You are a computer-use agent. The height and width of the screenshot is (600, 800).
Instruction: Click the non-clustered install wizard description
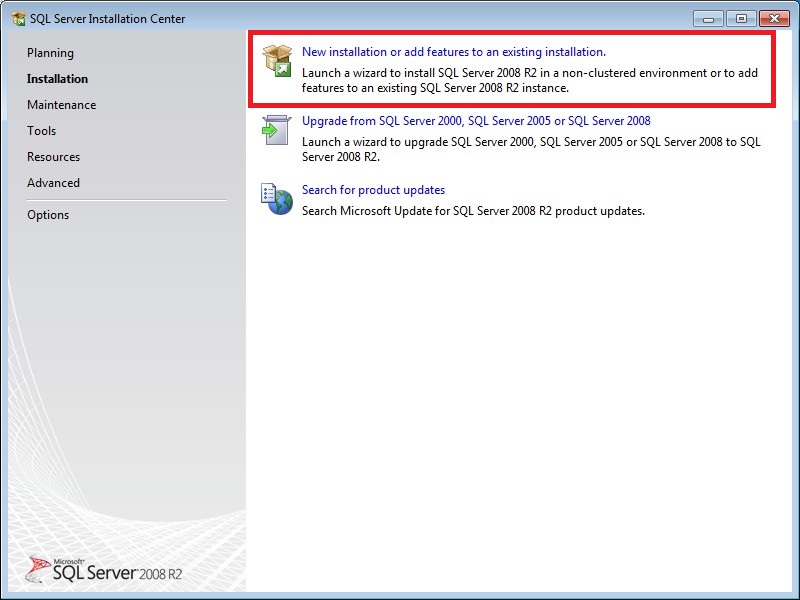click(530, 80)
